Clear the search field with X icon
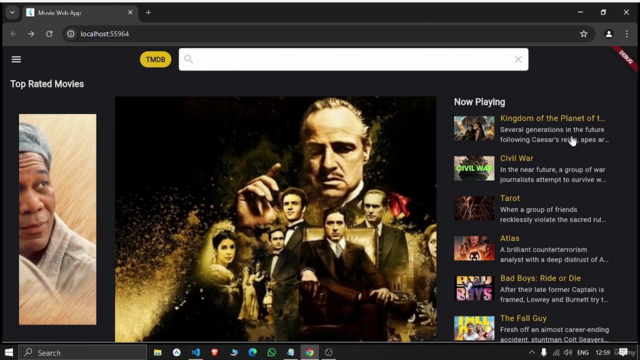 (518, 60)
